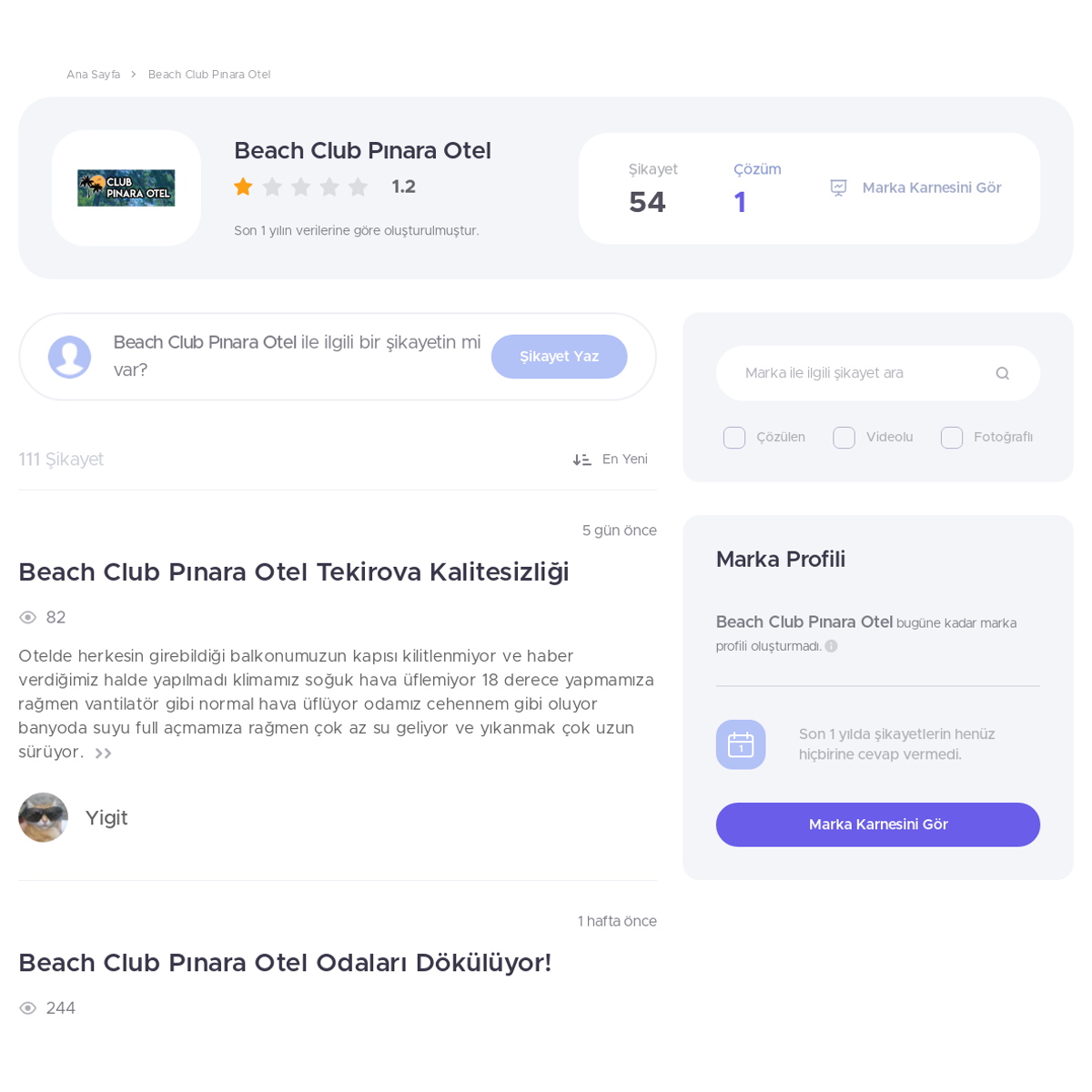The width and height of the screenshot is (1092, 1092).
Task: Click the Beach Club Pınara Otel logo
Action: tap(126, 187)
